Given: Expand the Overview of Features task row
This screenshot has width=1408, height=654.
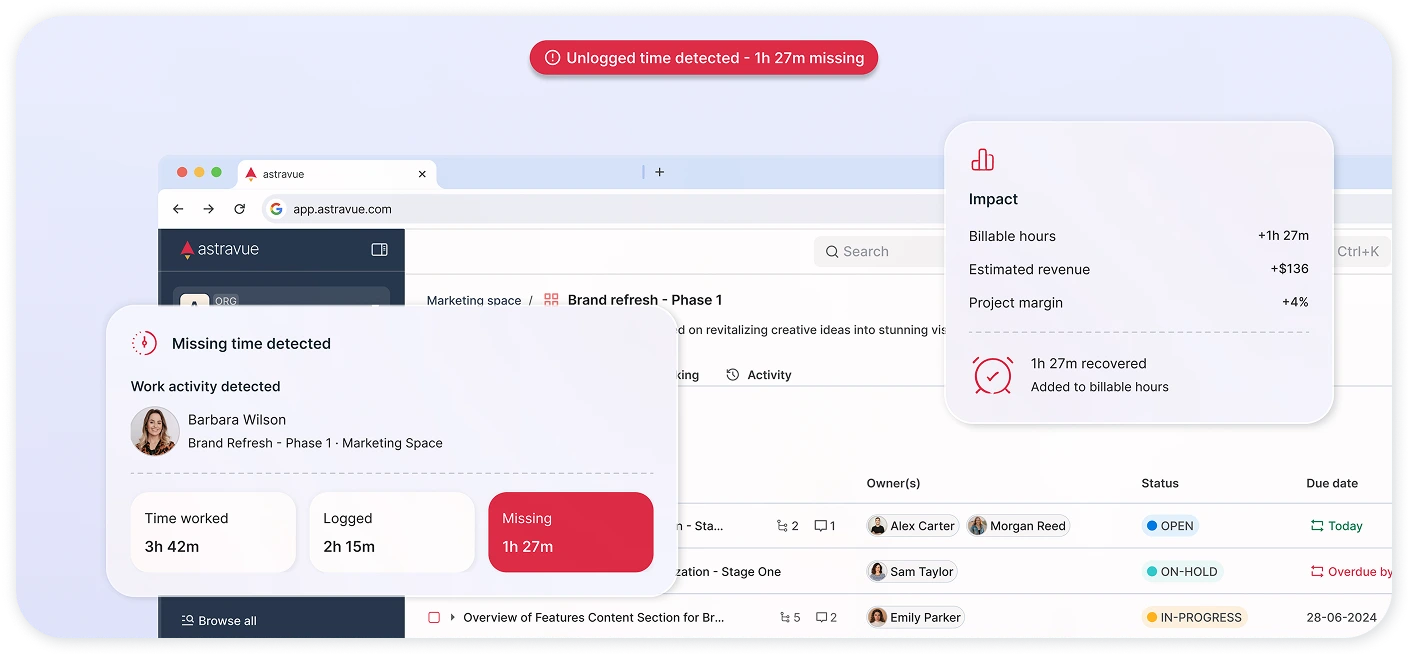Looking at the screenshot, I should 452,617.
